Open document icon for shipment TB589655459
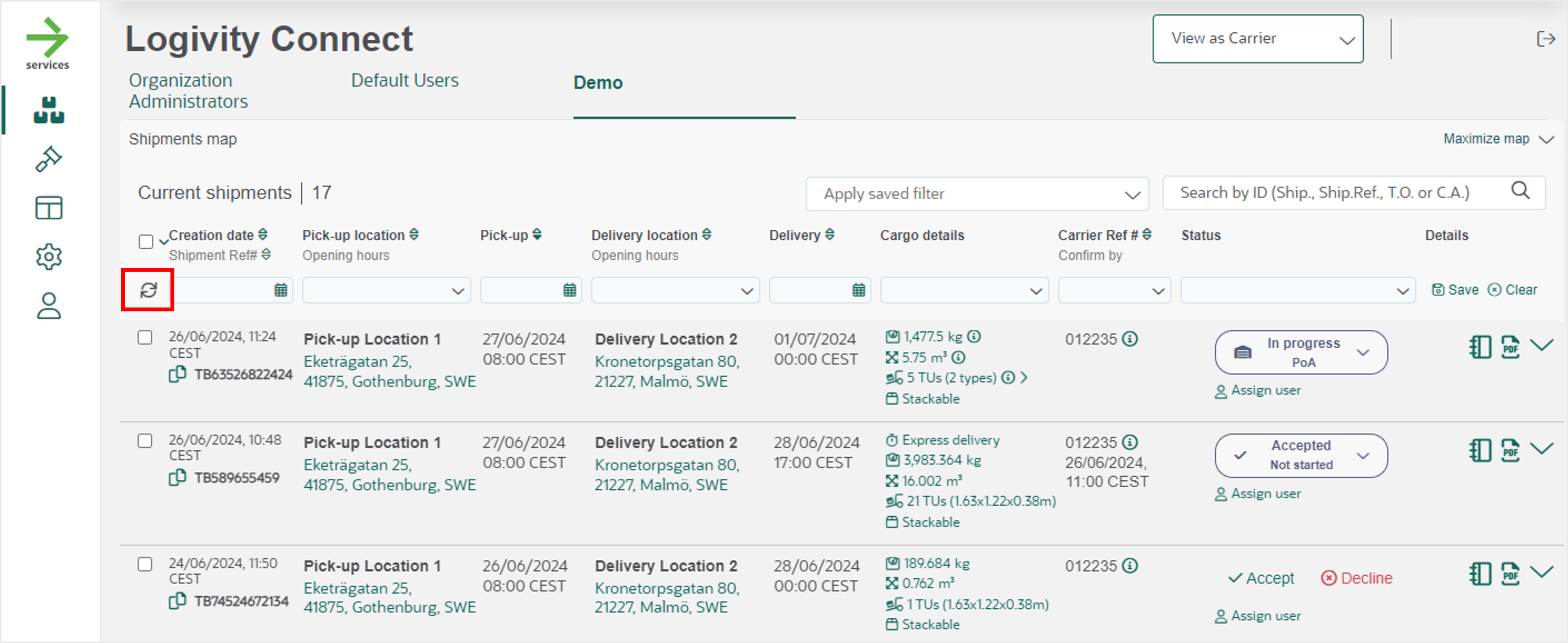The height and width of the screenshot is (643, 1568). (1480, 451)
